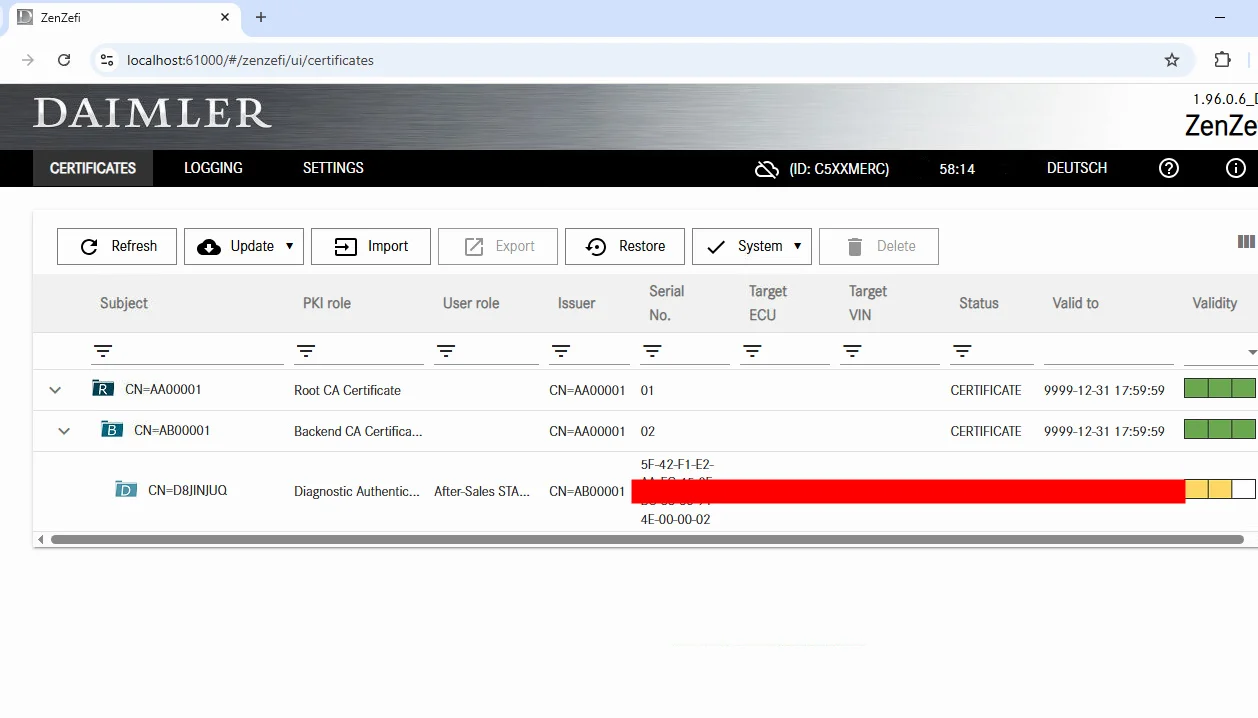Screen dimensions: 1258x718
Task: Click the Backend CA Certifica... cell
Action: (x=358, y=431)
